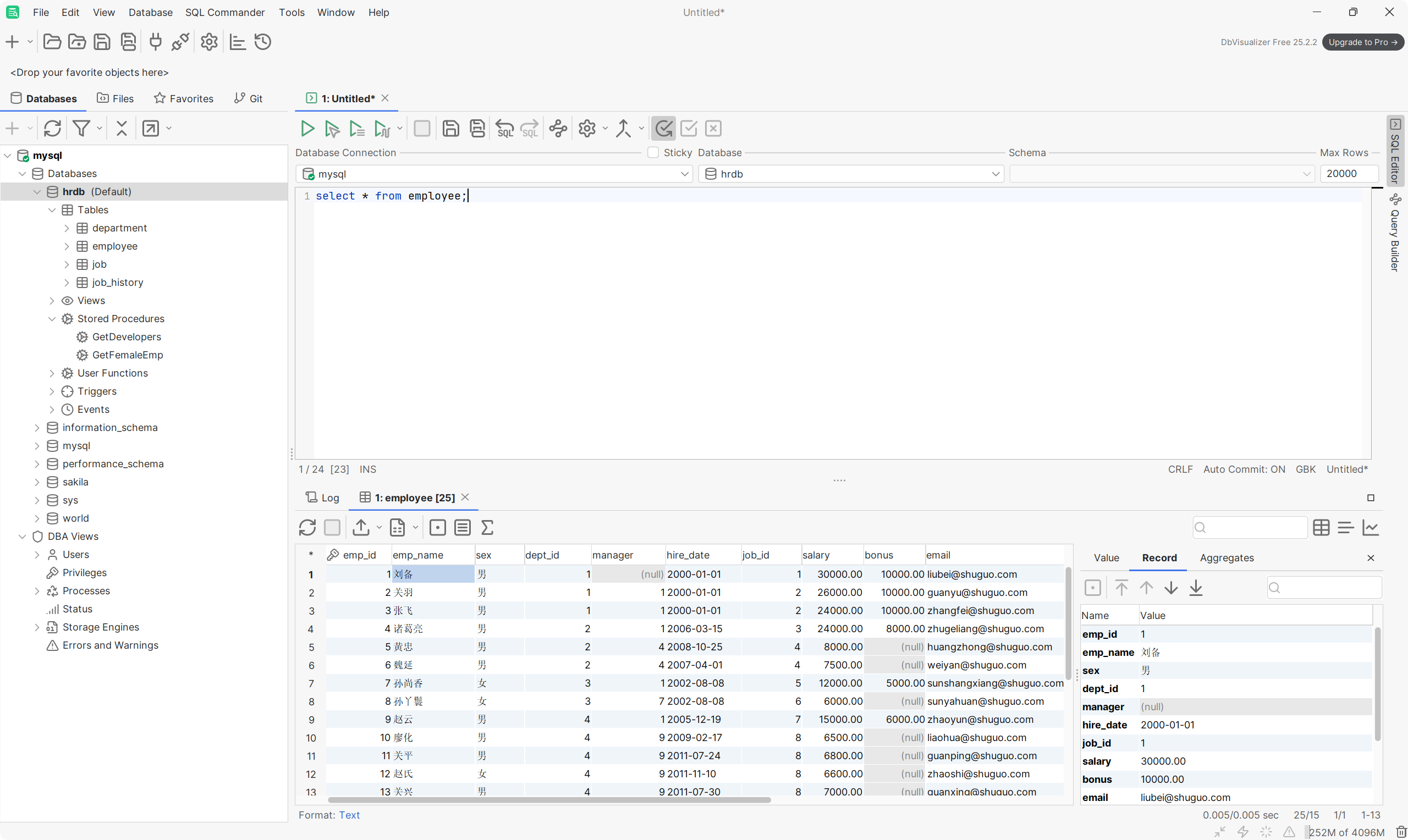This screenshot has width=1408, height=840.
Task: Click the Save editor file icon
Action: coord(450,129)
